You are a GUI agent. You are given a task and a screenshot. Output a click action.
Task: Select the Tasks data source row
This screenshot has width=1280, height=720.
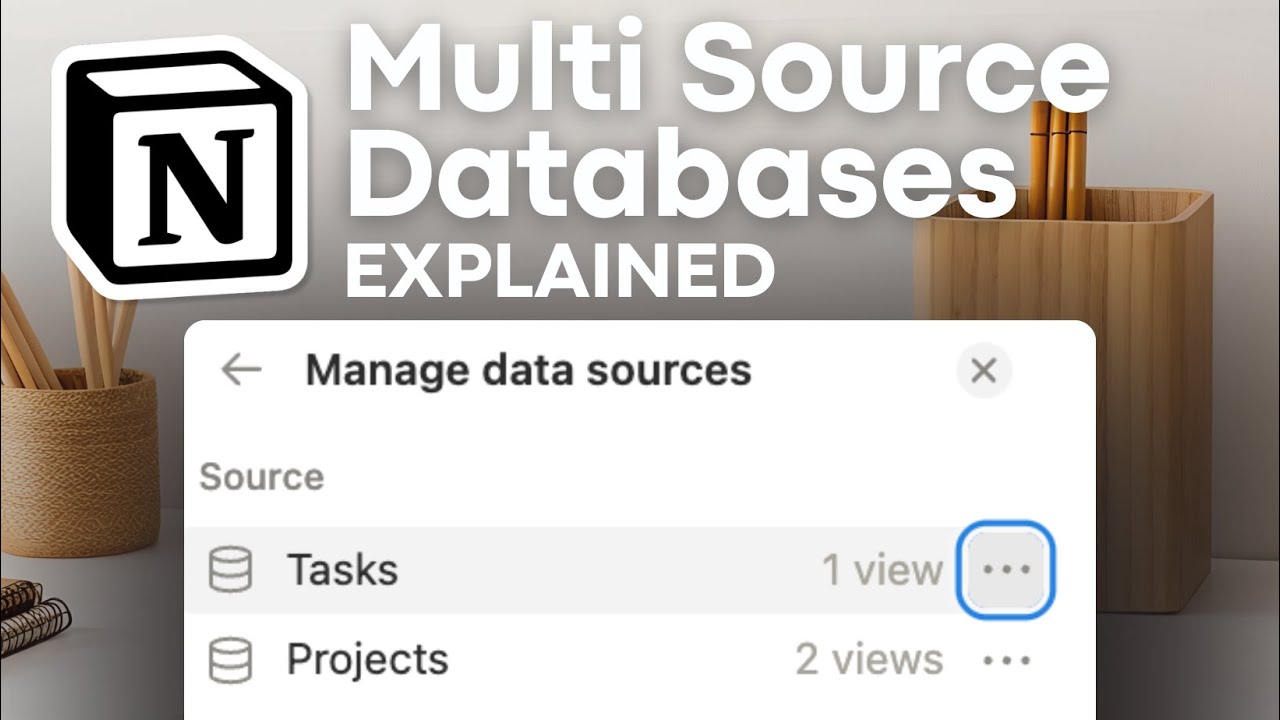640,570
